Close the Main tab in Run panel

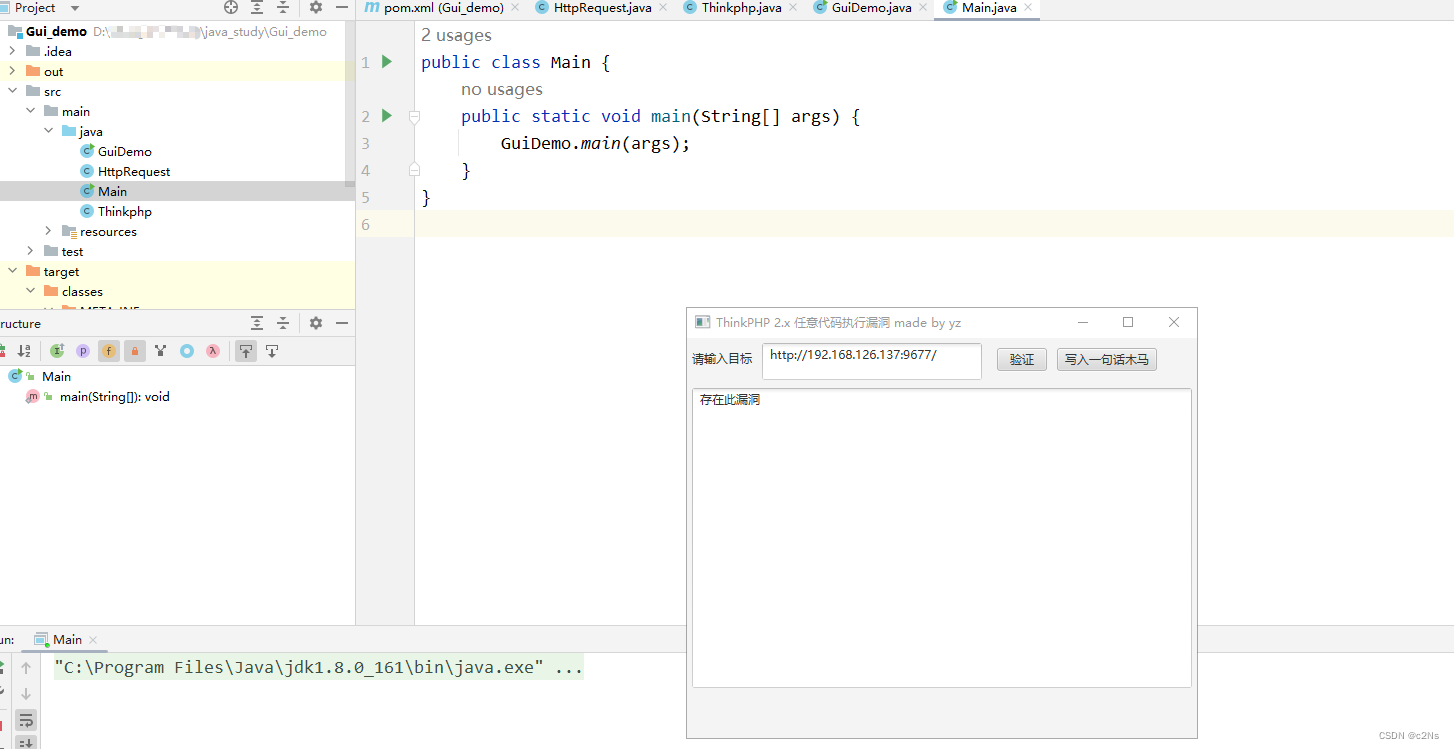click(x=93, y=640)
